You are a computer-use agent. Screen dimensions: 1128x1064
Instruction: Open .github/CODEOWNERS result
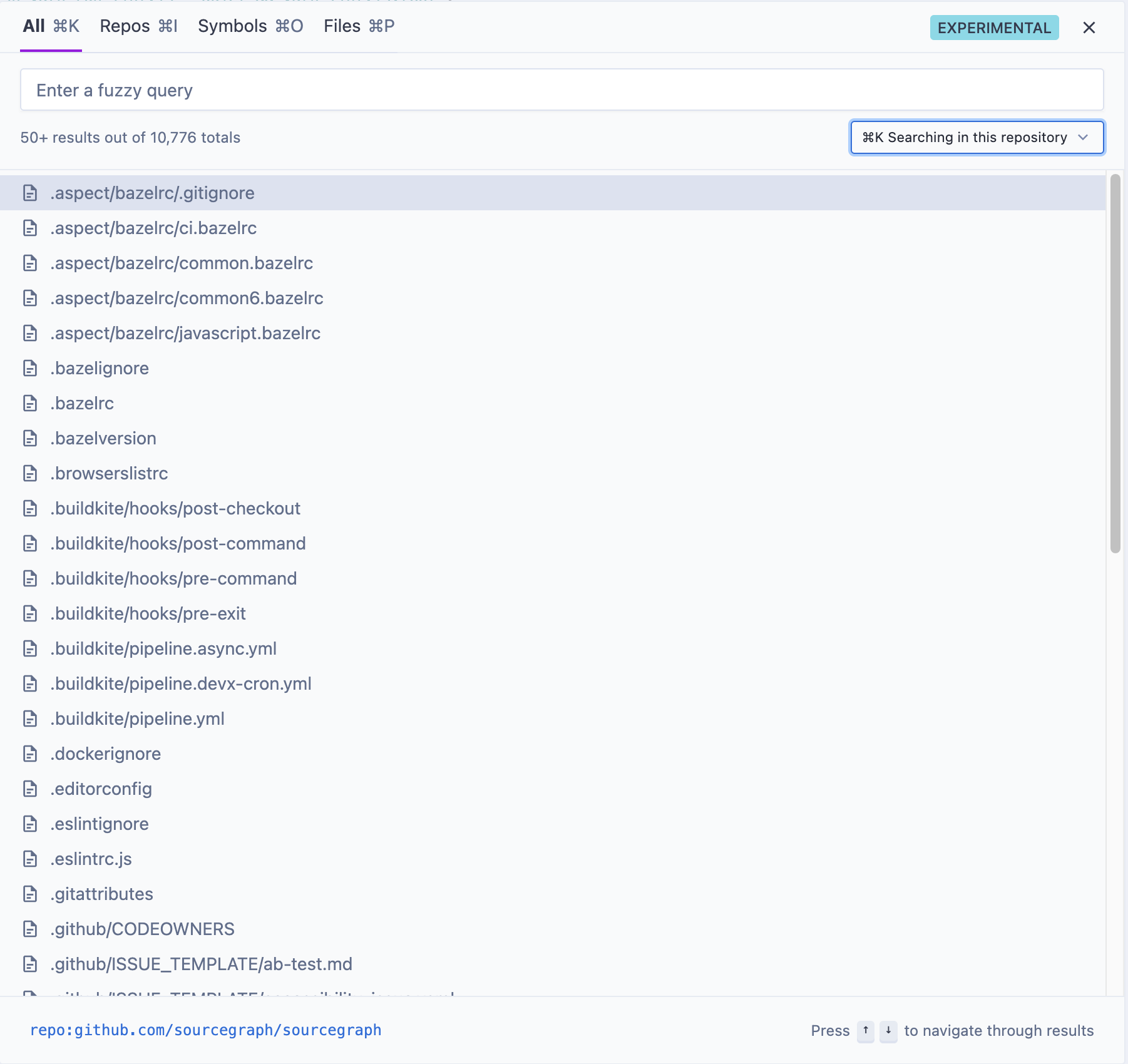click(553, 929)
